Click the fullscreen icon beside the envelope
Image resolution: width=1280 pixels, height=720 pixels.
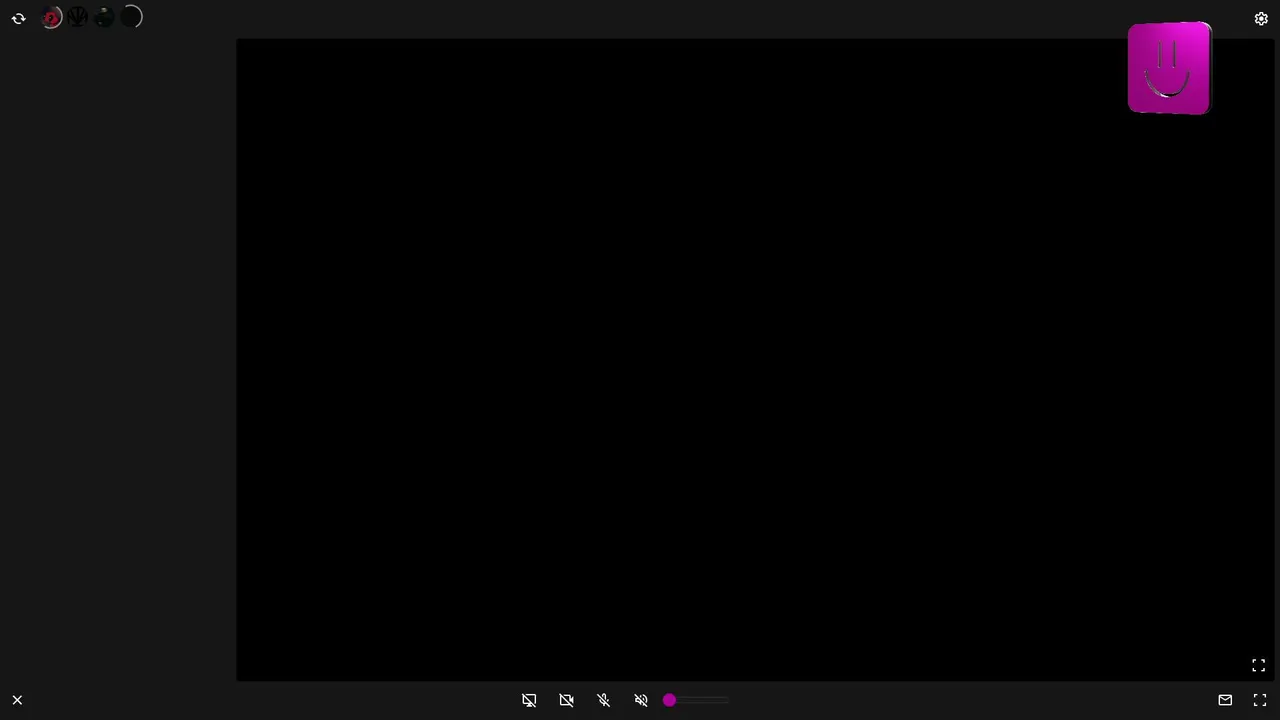[1260, 700]
